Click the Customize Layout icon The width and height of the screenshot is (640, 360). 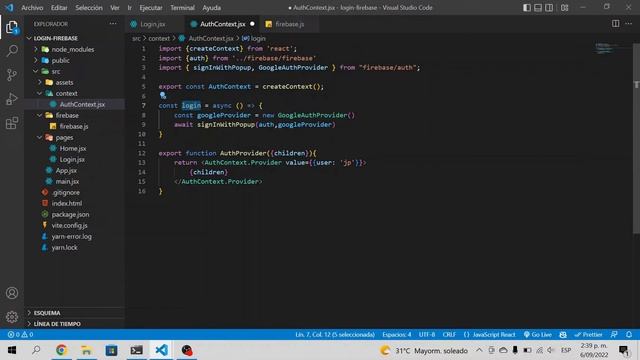pos(564,8)
